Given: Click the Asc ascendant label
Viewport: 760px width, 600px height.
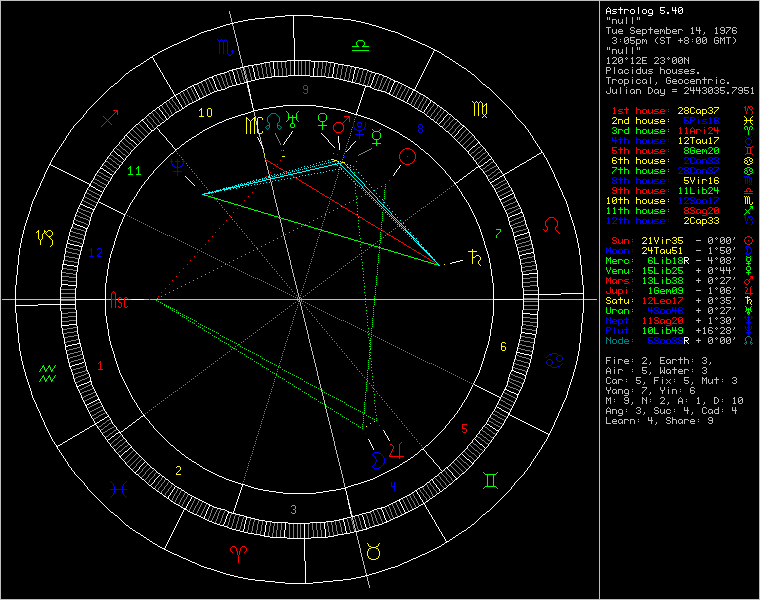Looking at the screenshot, I should [119, 300].
